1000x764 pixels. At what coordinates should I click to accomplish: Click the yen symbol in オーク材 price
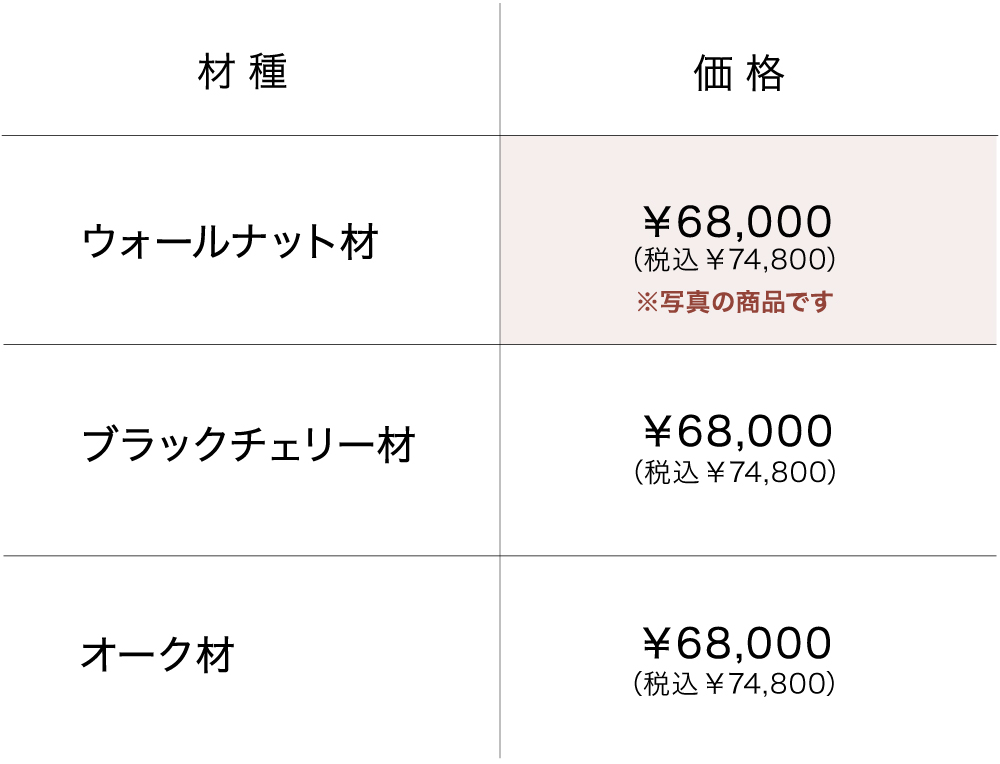tap(657, 643)
